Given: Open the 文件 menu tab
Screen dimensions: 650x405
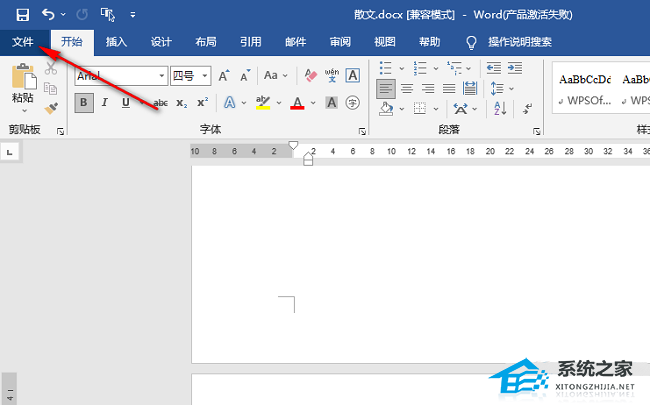Looking at the screenshot, I should pos(23,42).
